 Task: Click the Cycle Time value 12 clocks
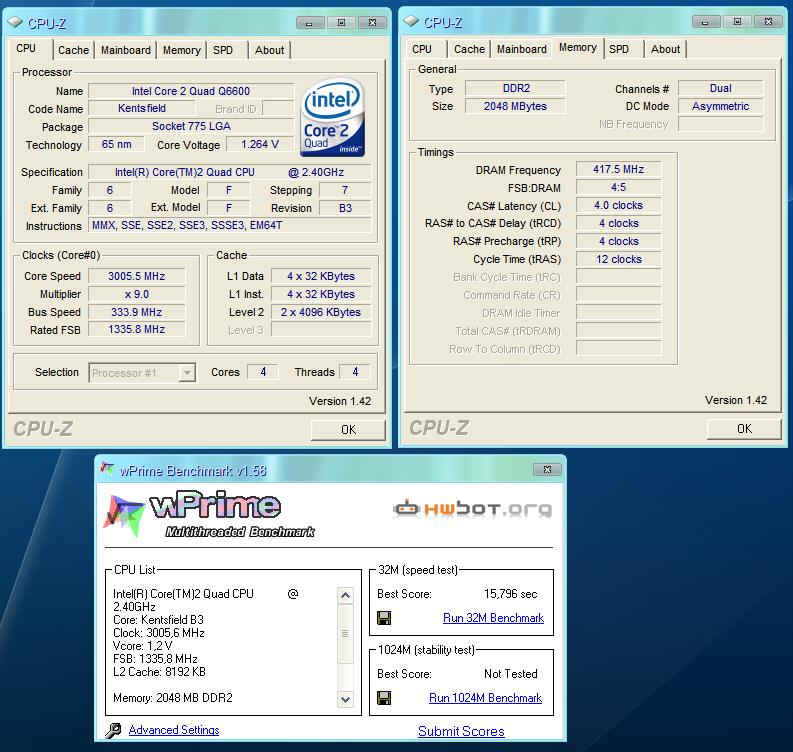coord(619,259)
